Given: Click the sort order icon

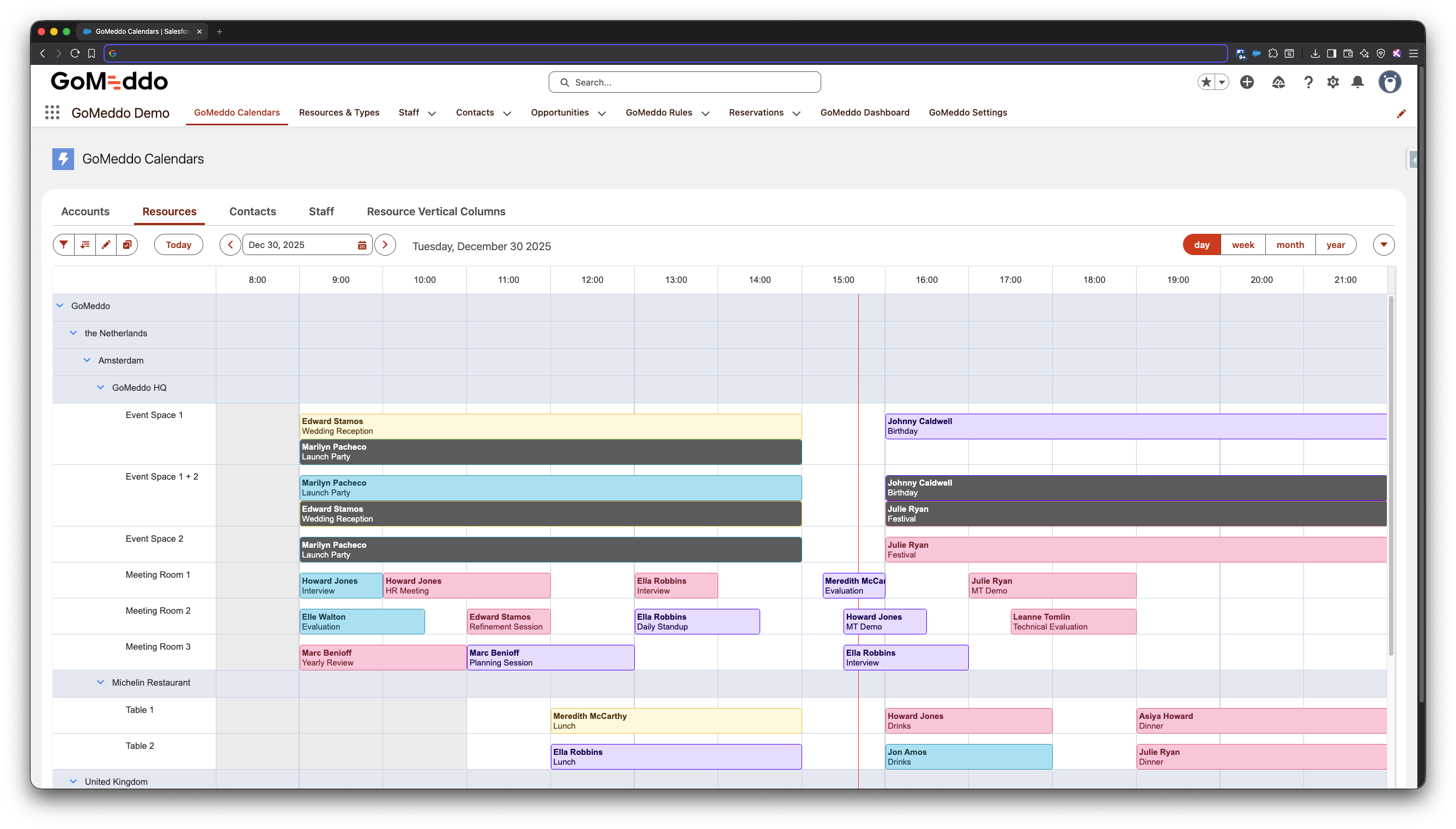Looking at the screenshot, I should pyautogui.click(x=85, y=245).
